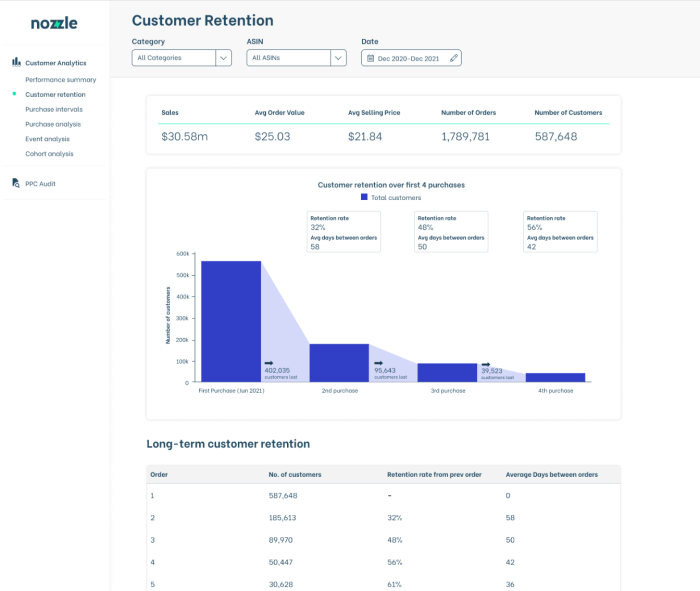This screenshot has height=591, width=700.
Task: Click Number of Orders 1,789,781
Action: click(466, 136)
